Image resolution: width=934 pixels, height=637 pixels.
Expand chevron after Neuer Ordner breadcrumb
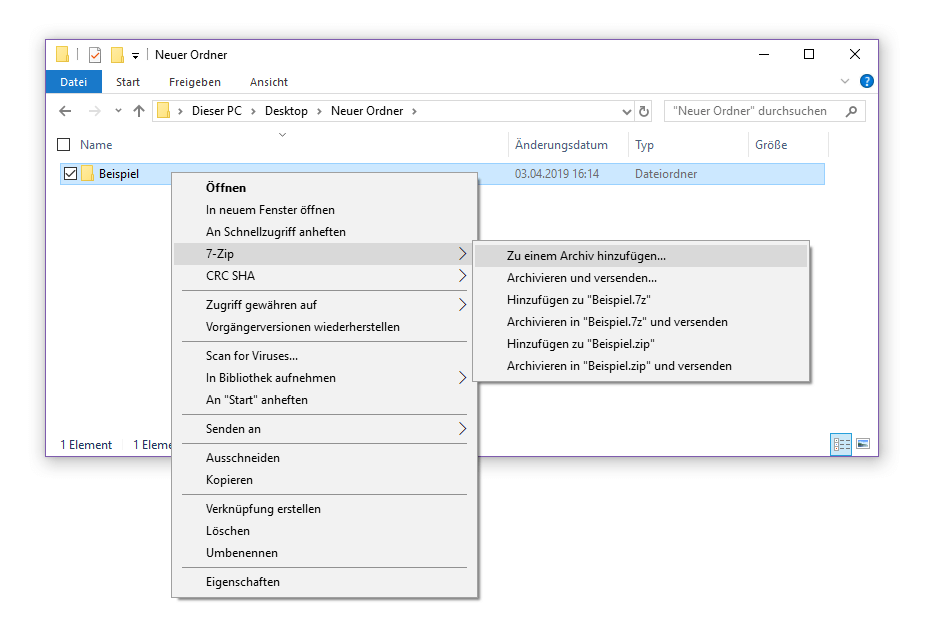(x=414, y=111)
